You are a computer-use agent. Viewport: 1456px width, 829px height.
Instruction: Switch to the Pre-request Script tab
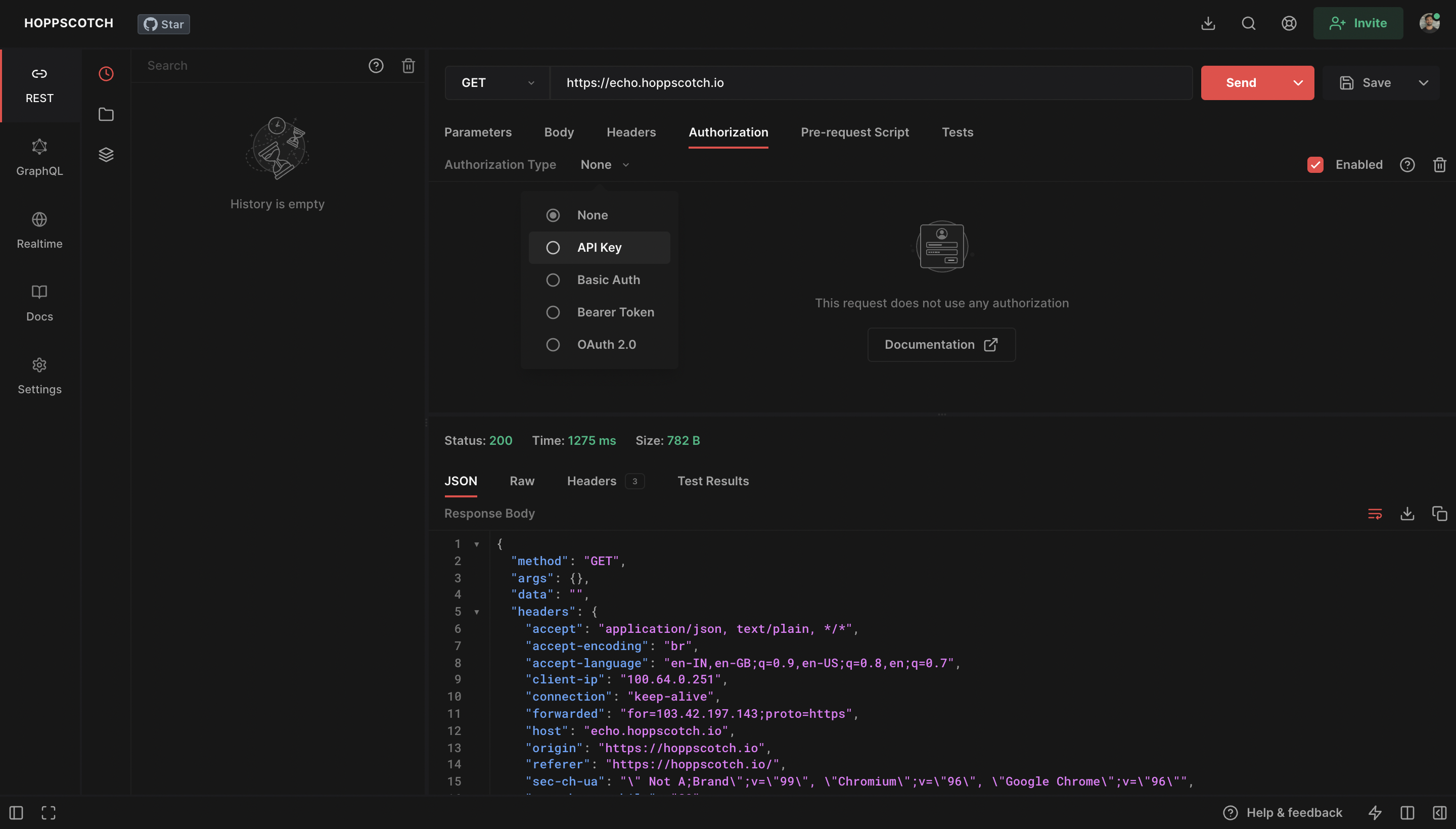pos(855,132)
